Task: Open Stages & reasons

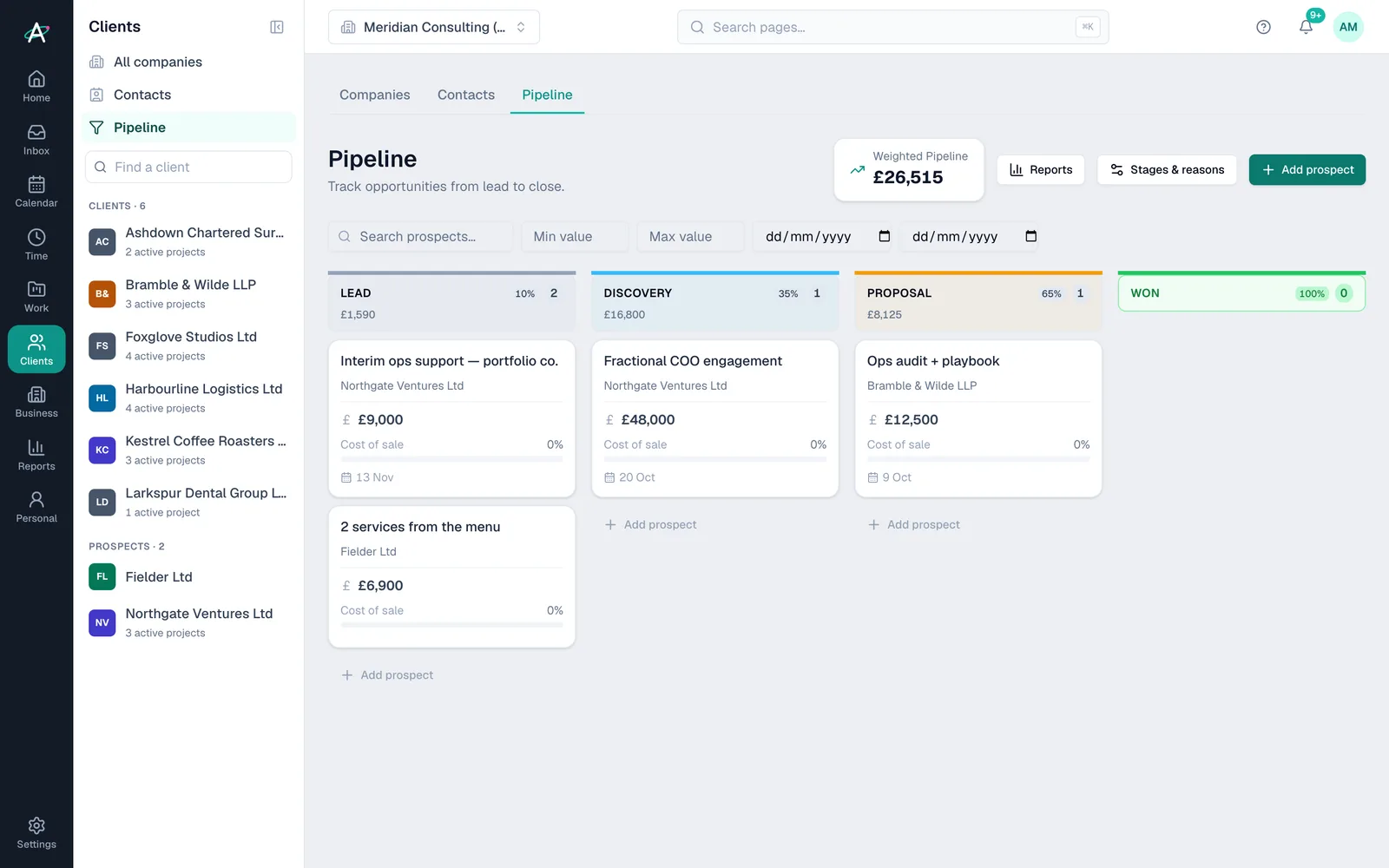Action: pos(1167,170)
